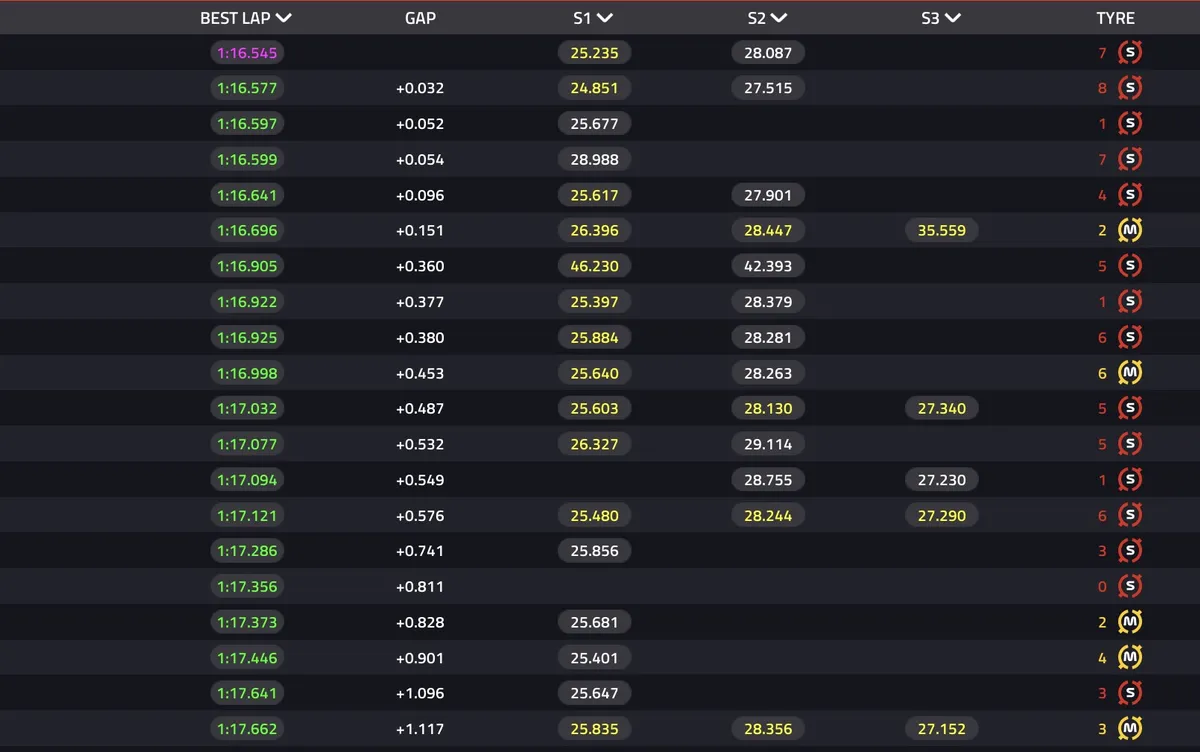
Task: Click the medium tyre icon in the 1:17.662 row
Action: pyautogui.click(x=1130, y=729)
